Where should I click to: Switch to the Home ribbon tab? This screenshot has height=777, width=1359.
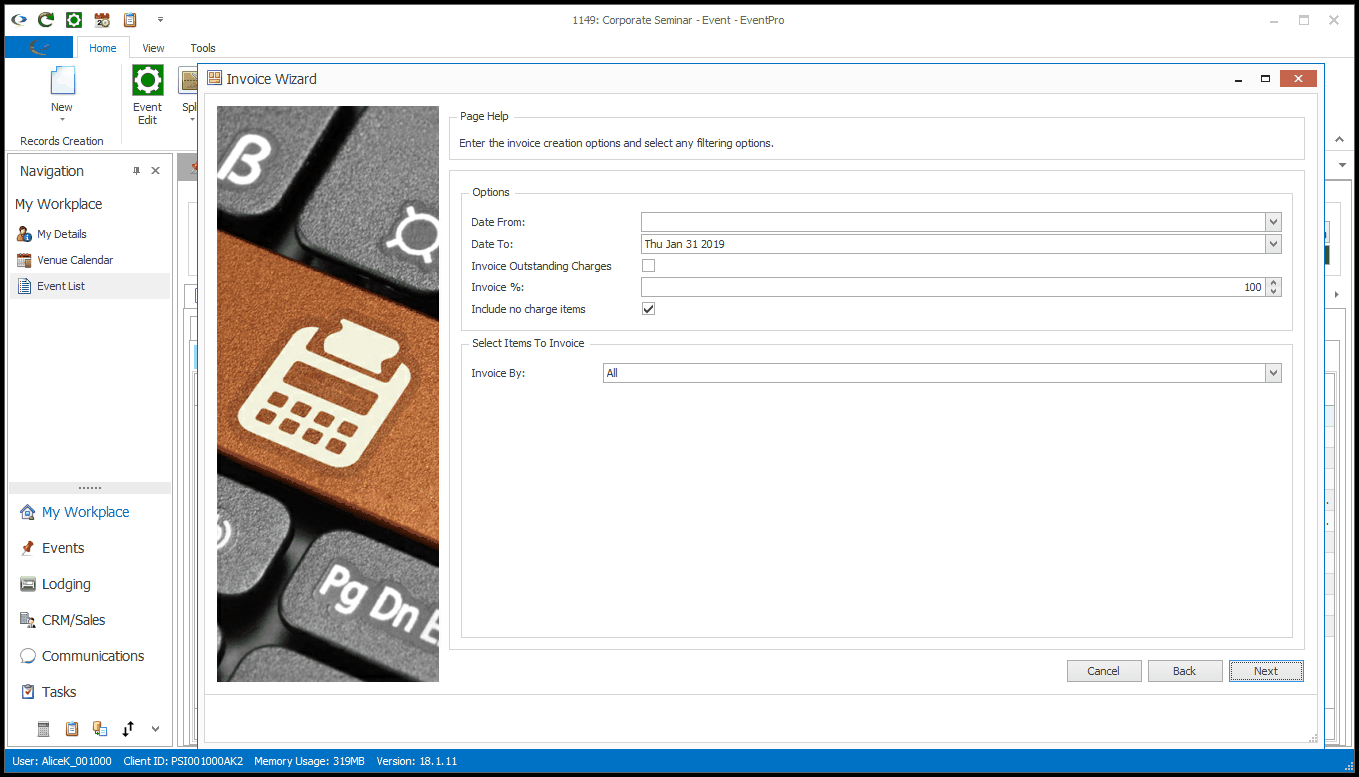click(103, 47)
